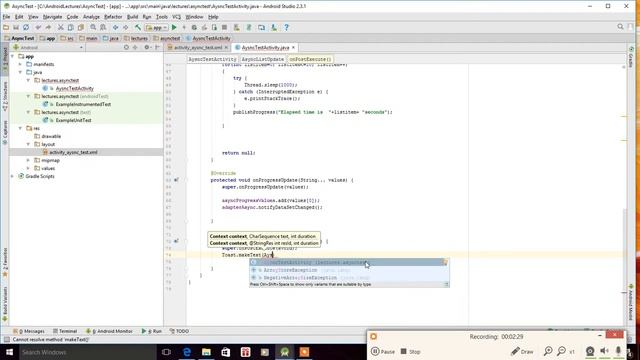Close the AsyncTestActivity.java tab
This screenshot has width=640, height=360.
pos(293,48)
